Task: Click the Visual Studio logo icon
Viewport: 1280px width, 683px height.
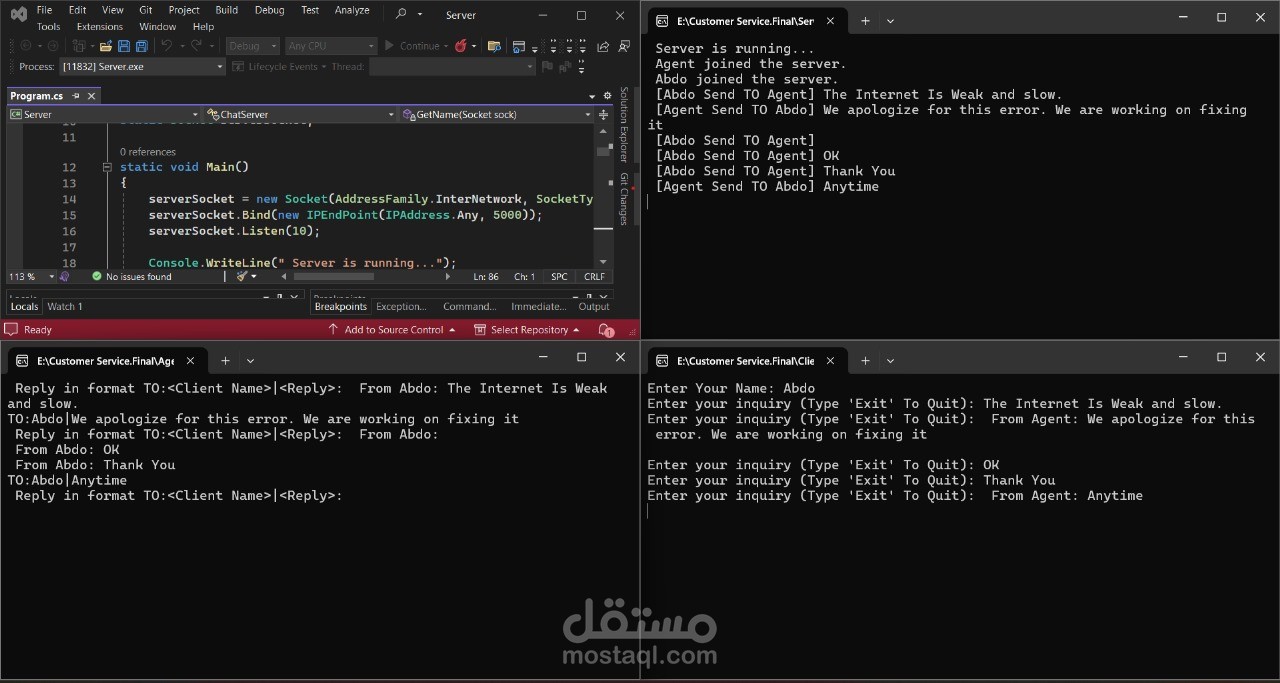Action: click(x=18, y=14)
